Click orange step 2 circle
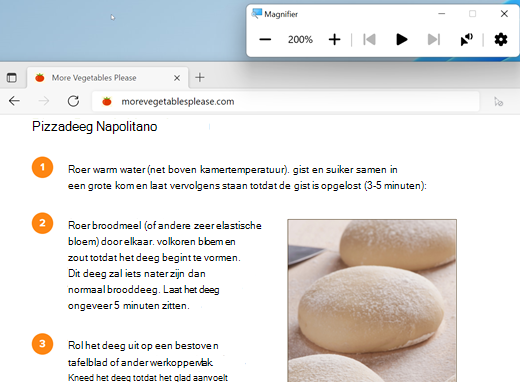 [42, 223]
